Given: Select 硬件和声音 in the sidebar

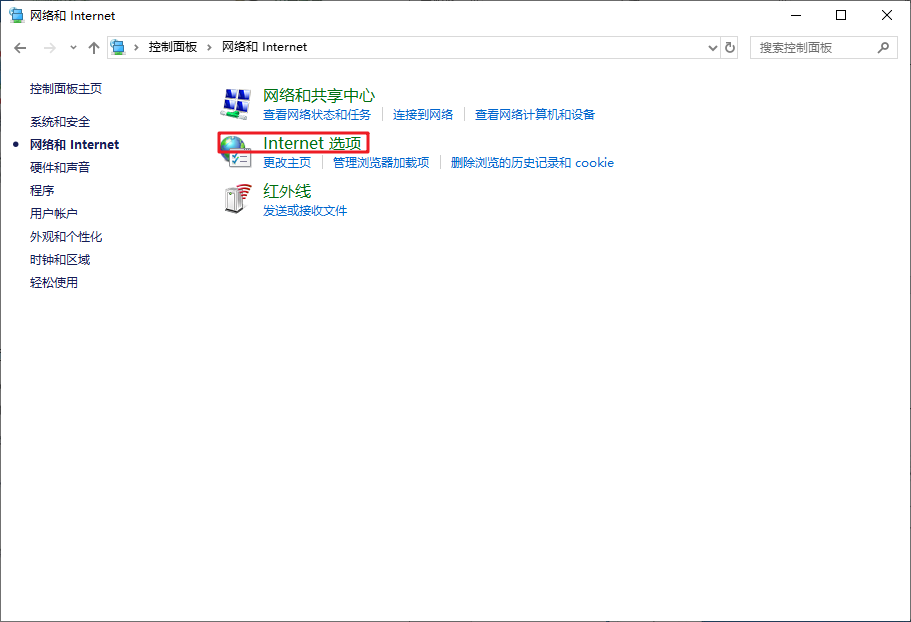Looking at the screenshot, I should point(60,168).
